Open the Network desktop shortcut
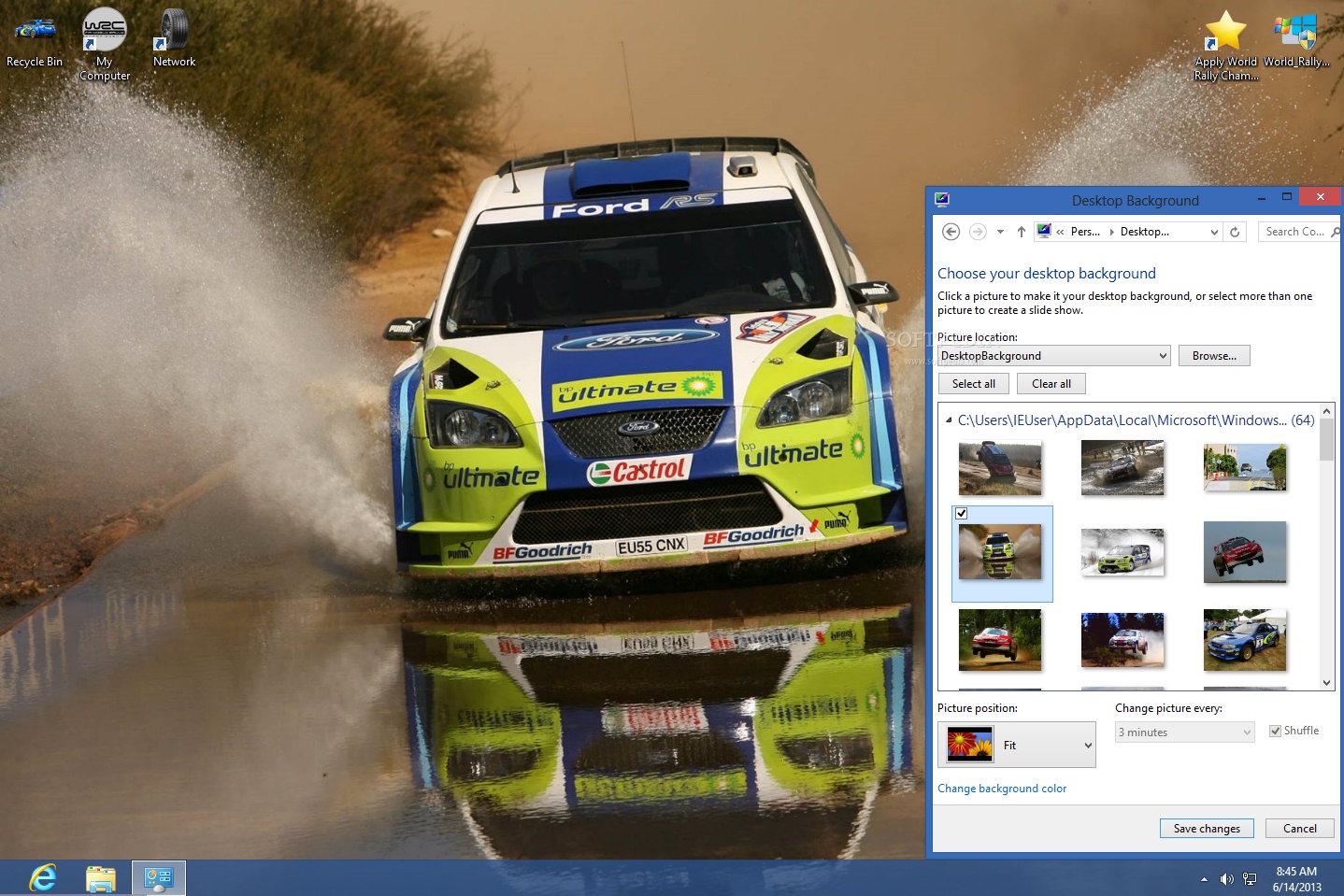The width and height of the screenshot is (1344, 896). point(174,38)
